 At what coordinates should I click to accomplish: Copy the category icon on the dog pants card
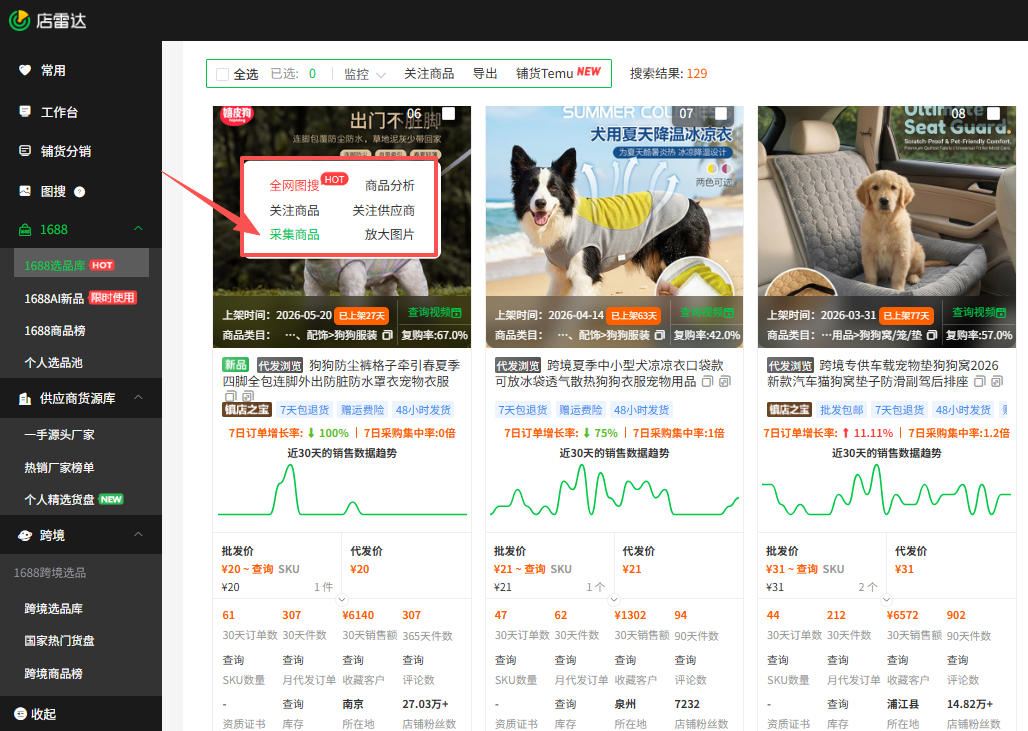tap(387, 335)
